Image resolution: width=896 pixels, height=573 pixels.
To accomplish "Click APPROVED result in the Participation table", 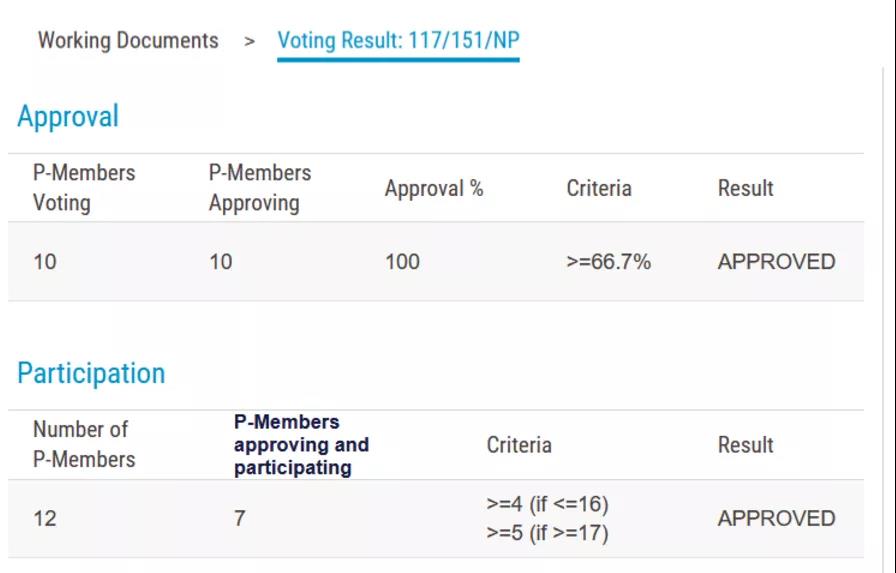I will [x=776, y=519].
